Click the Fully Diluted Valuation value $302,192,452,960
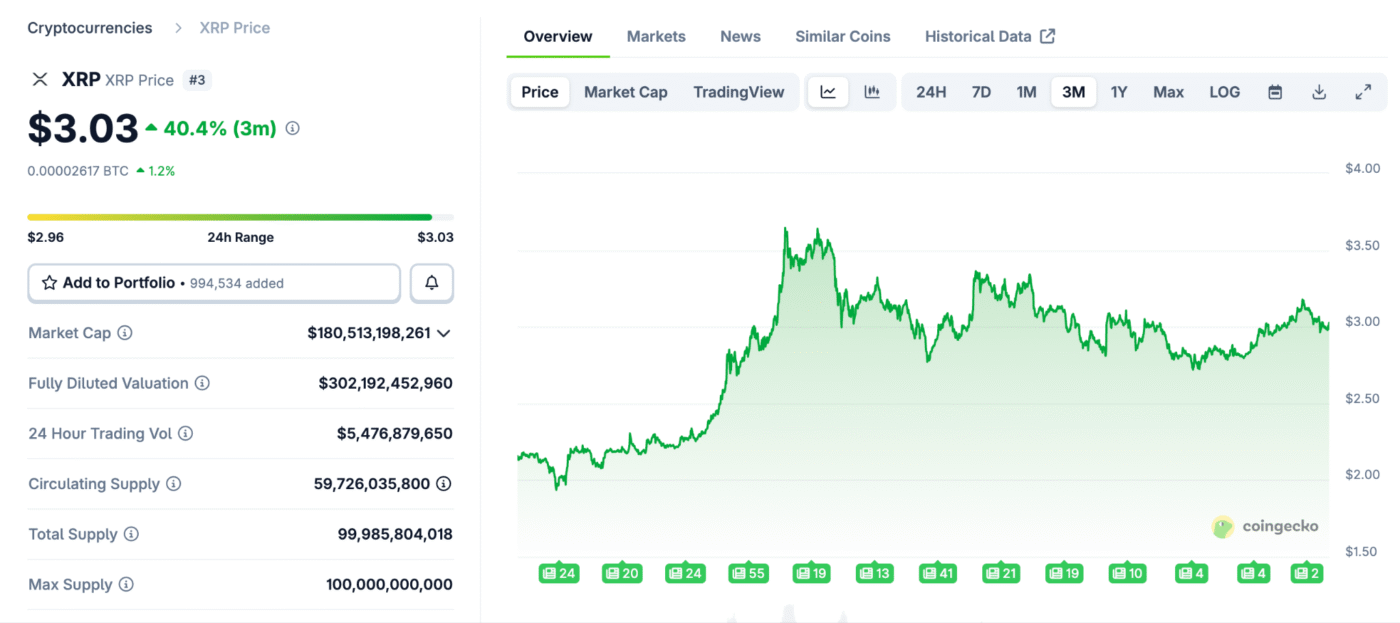The image size is (1400, 623). tap(386, 383)
